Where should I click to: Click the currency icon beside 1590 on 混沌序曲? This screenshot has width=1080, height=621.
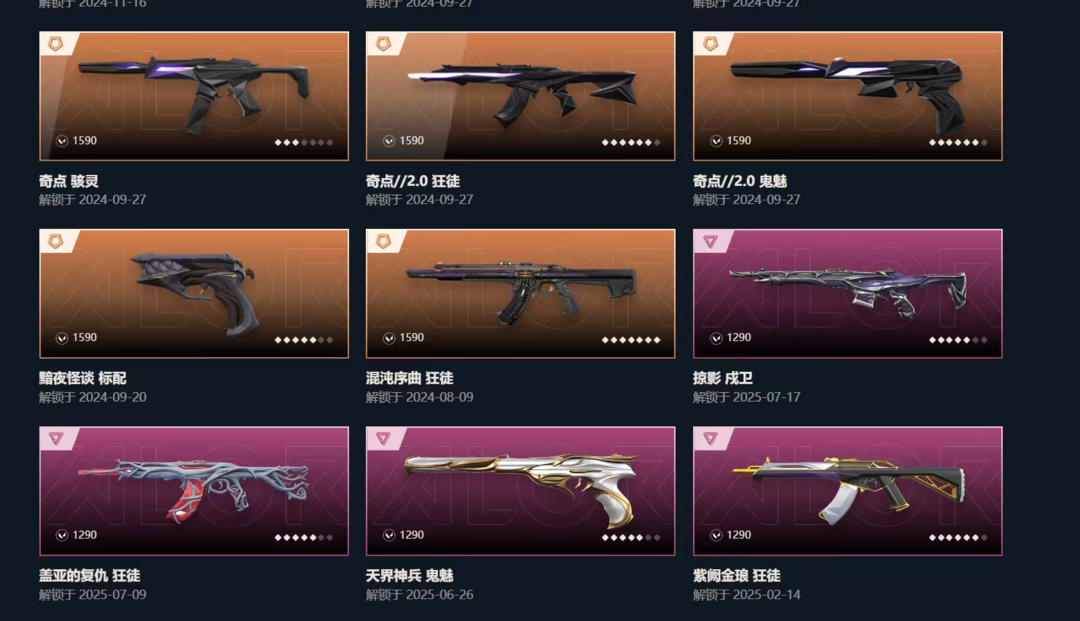[389, 338]
